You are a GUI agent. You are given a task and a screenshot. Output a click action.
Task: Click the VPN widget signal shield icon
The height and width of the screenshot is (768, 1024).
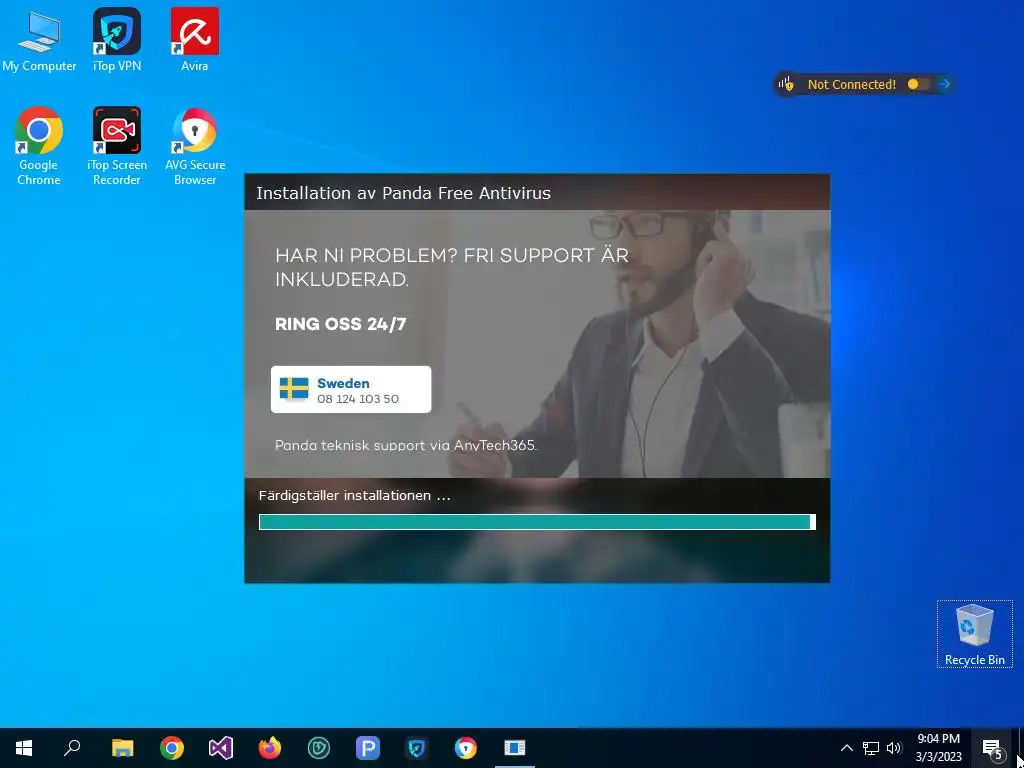786,84
